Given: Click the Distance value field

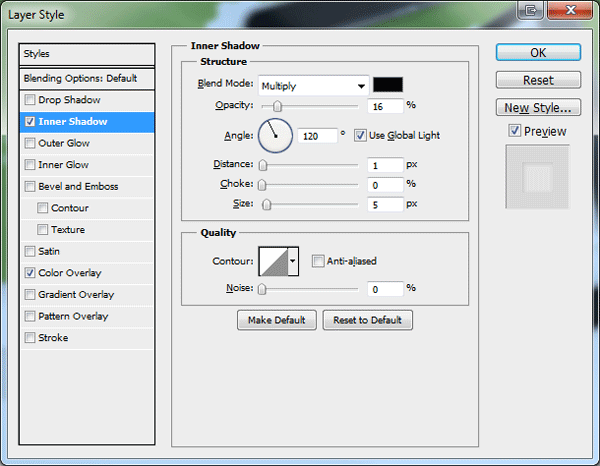Looking at the screenshot, I should tap(385, 165).
